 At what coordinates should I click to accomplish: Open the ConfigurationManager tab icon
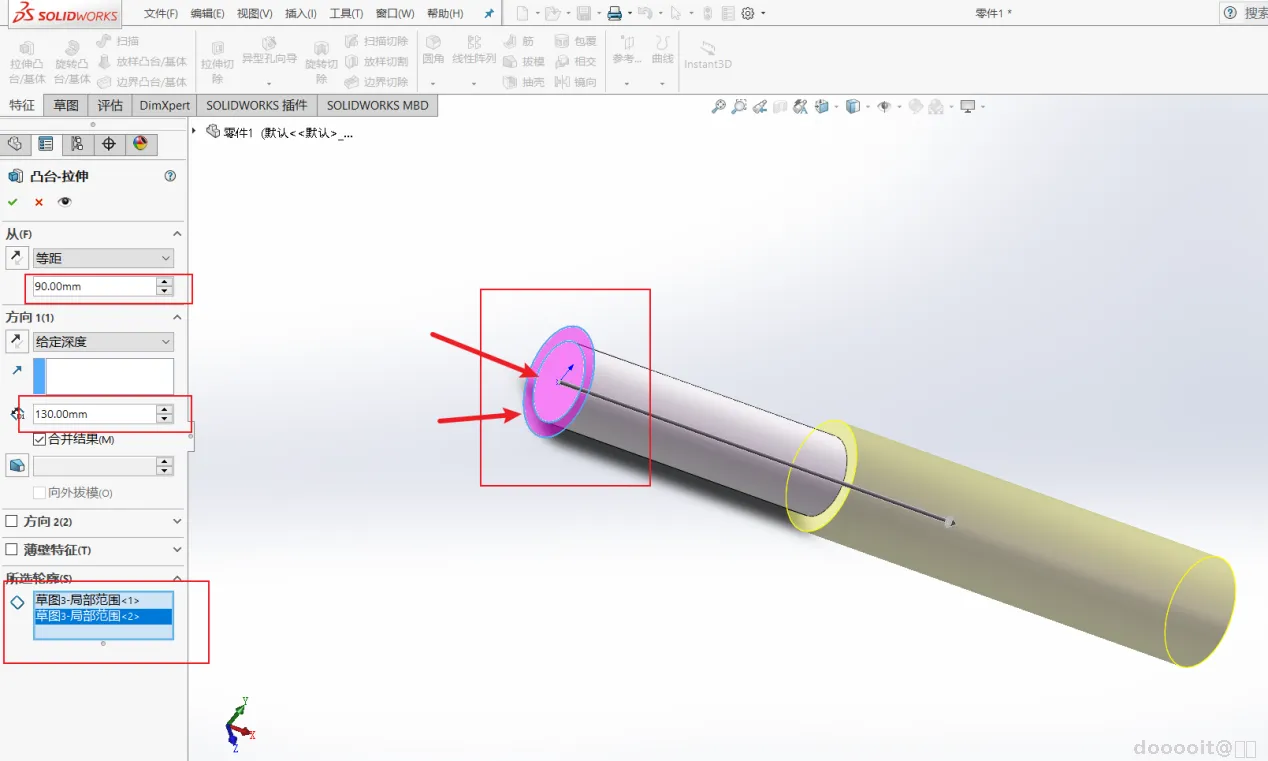[77, 144]
